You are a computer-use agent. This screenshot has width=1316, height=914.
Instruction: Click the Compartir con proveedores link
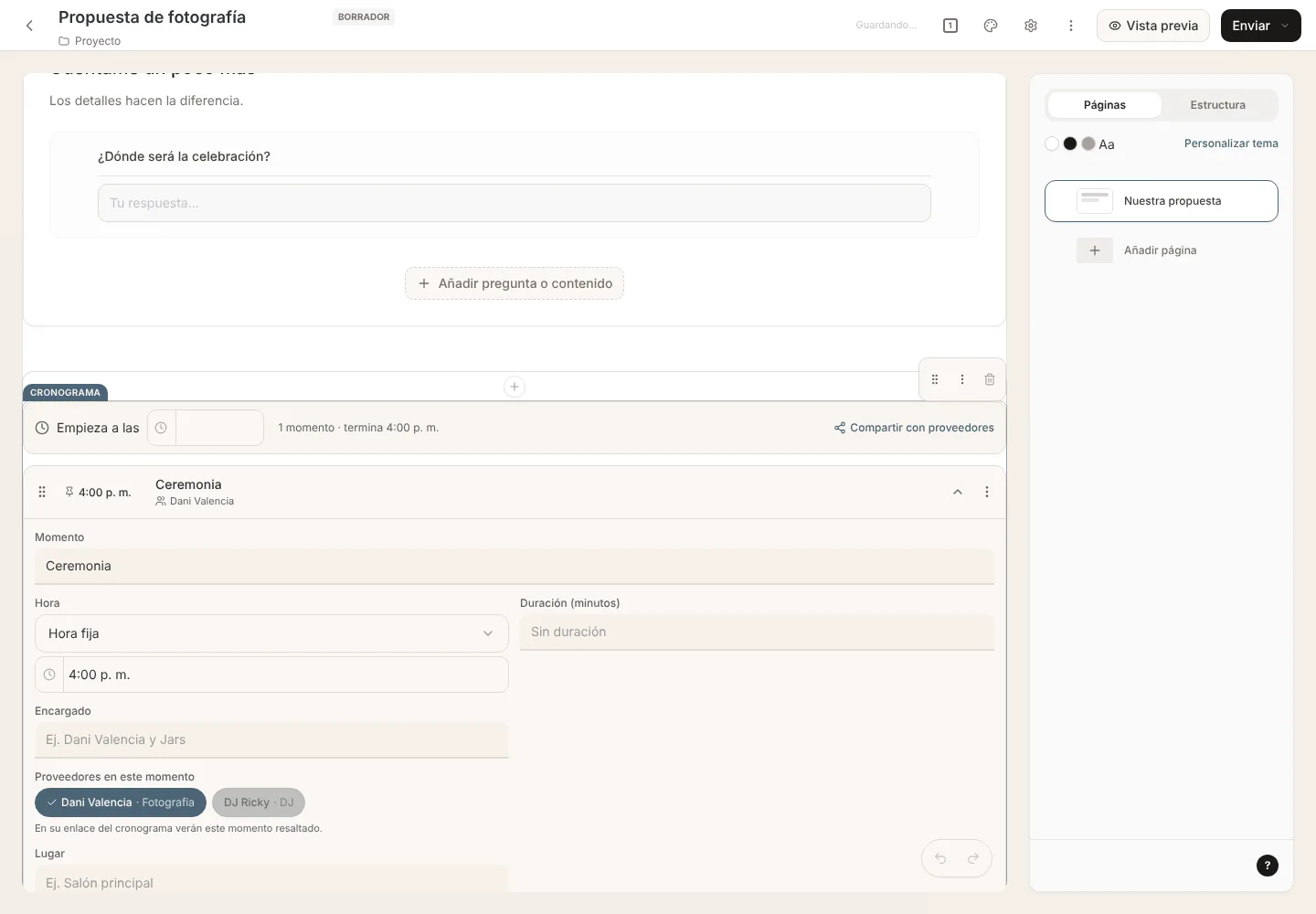(914, 428)
